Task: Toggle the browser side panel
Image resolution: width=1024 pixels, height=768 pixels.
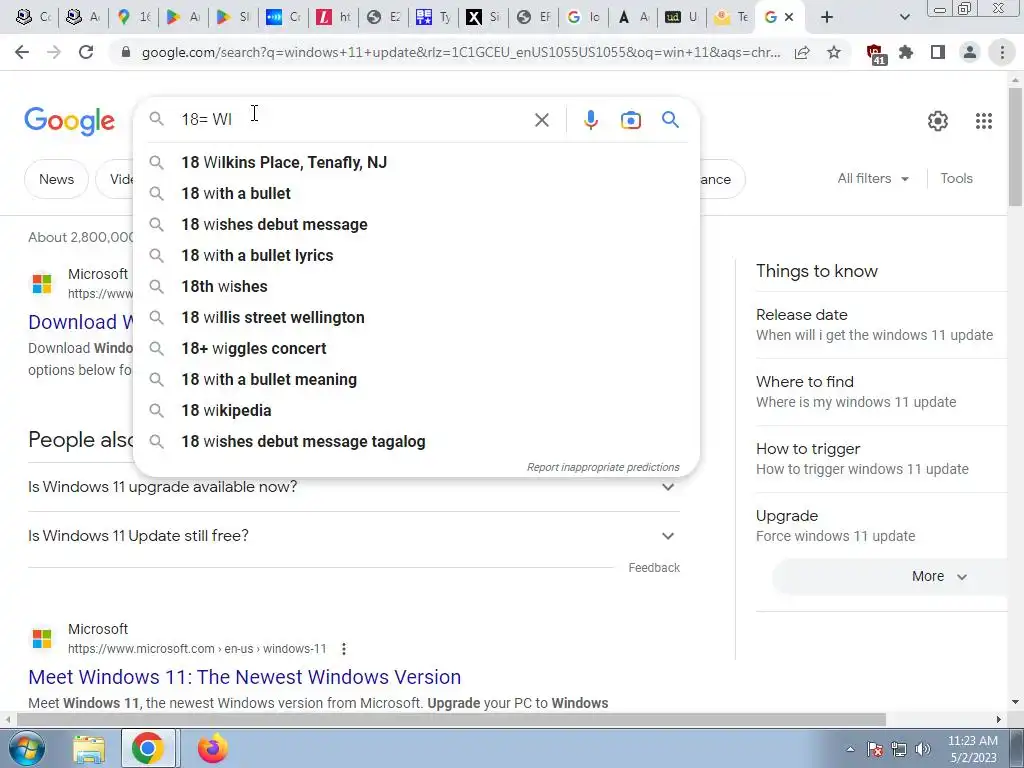Action: click(x=938, y=52)
